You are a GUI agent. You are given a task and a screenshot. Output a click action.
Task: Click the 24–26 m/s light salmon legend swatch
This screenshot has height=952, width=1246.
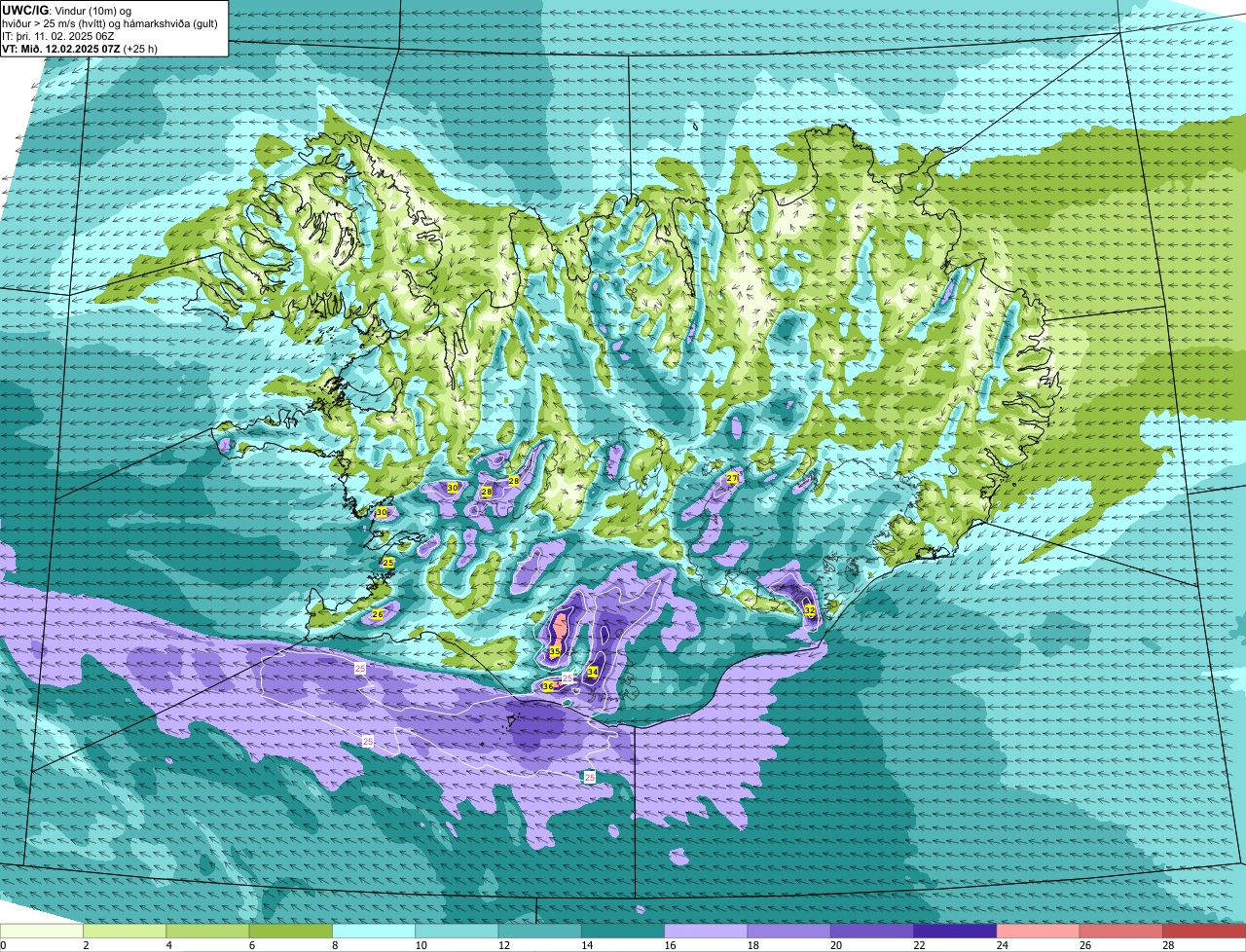[x=1039, y=931]
